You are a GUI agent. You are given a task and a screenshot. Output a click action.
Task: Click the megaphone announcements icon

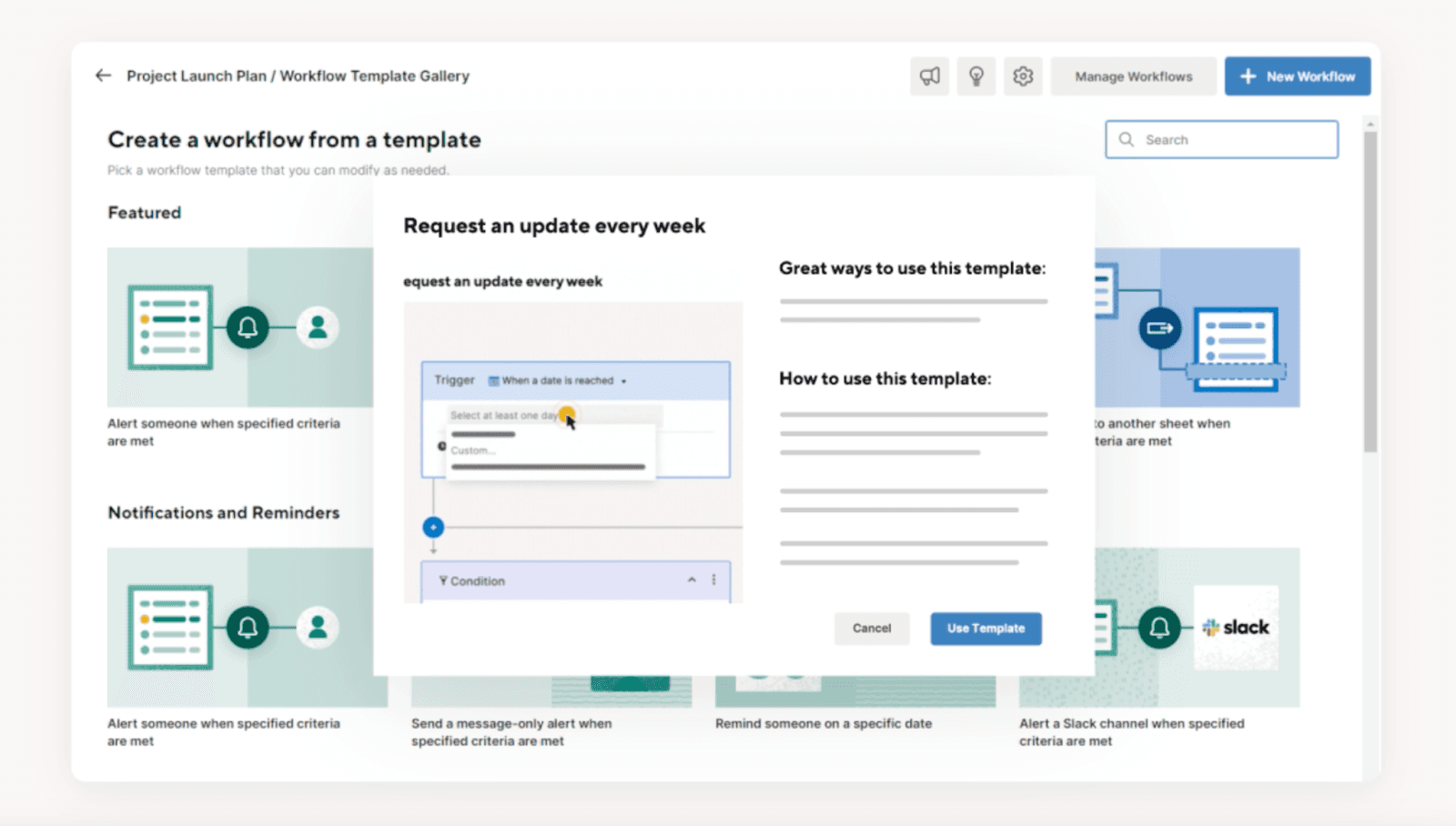pyautogui.click(x=930, y=76)
